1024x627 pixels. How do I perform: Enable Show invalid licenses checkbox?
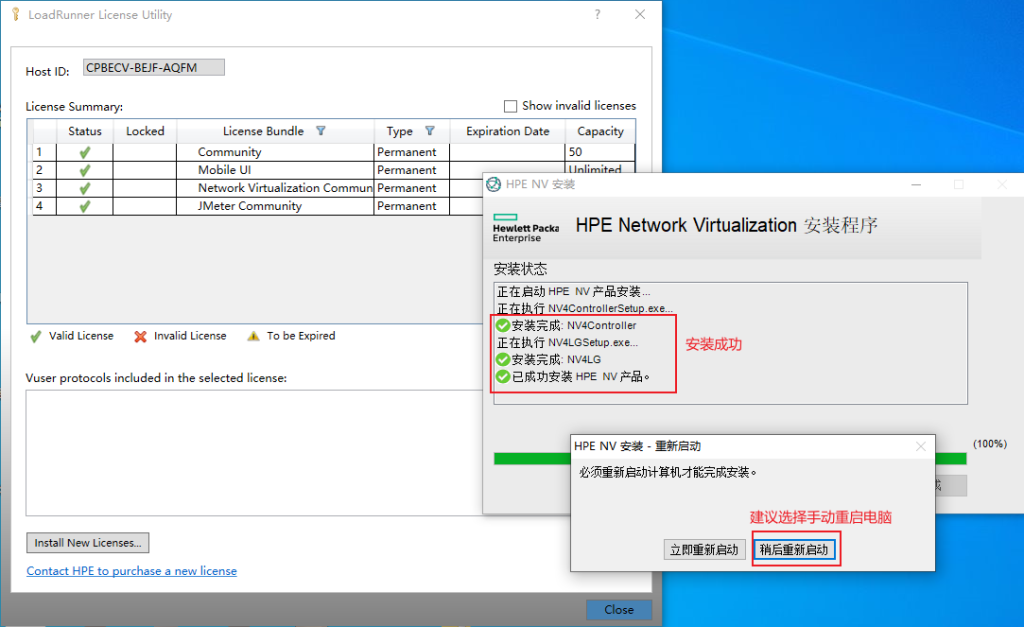tap(511, 106)
